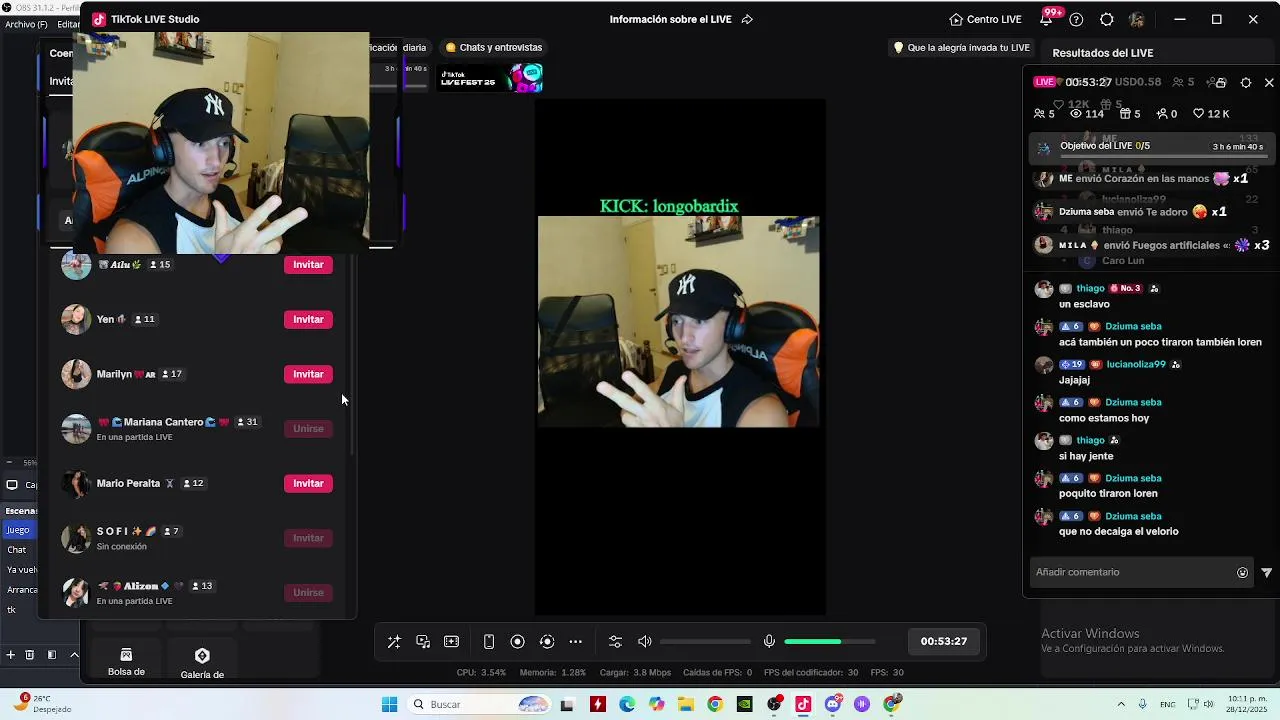The width and height of the screenshot is (1280, 720).
Task: Select the tk scene in OBS
Action: [x=12, y=610]
